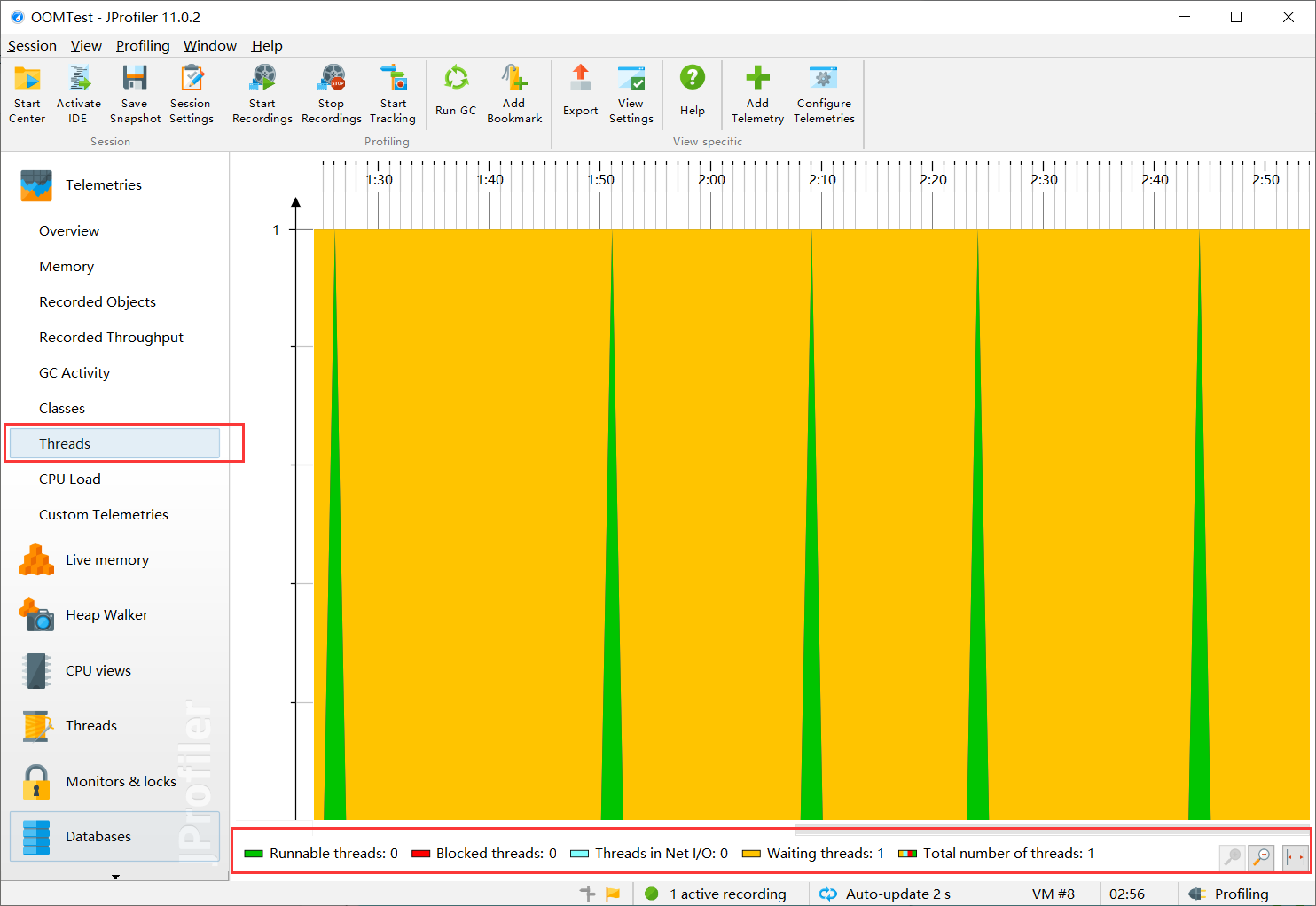Open the Help menu
The width and height of the screenshot is (1316, 906).
click(x=267, y=46)
